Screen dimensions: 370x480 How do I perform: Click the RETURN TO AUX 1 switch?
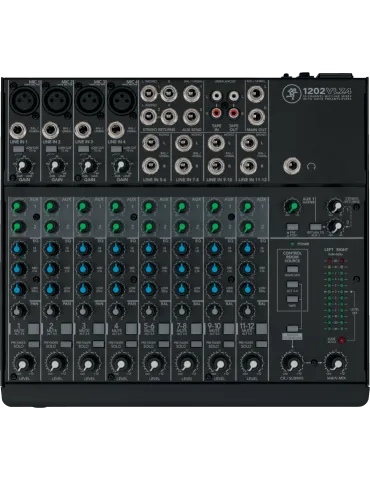[315, 227]
